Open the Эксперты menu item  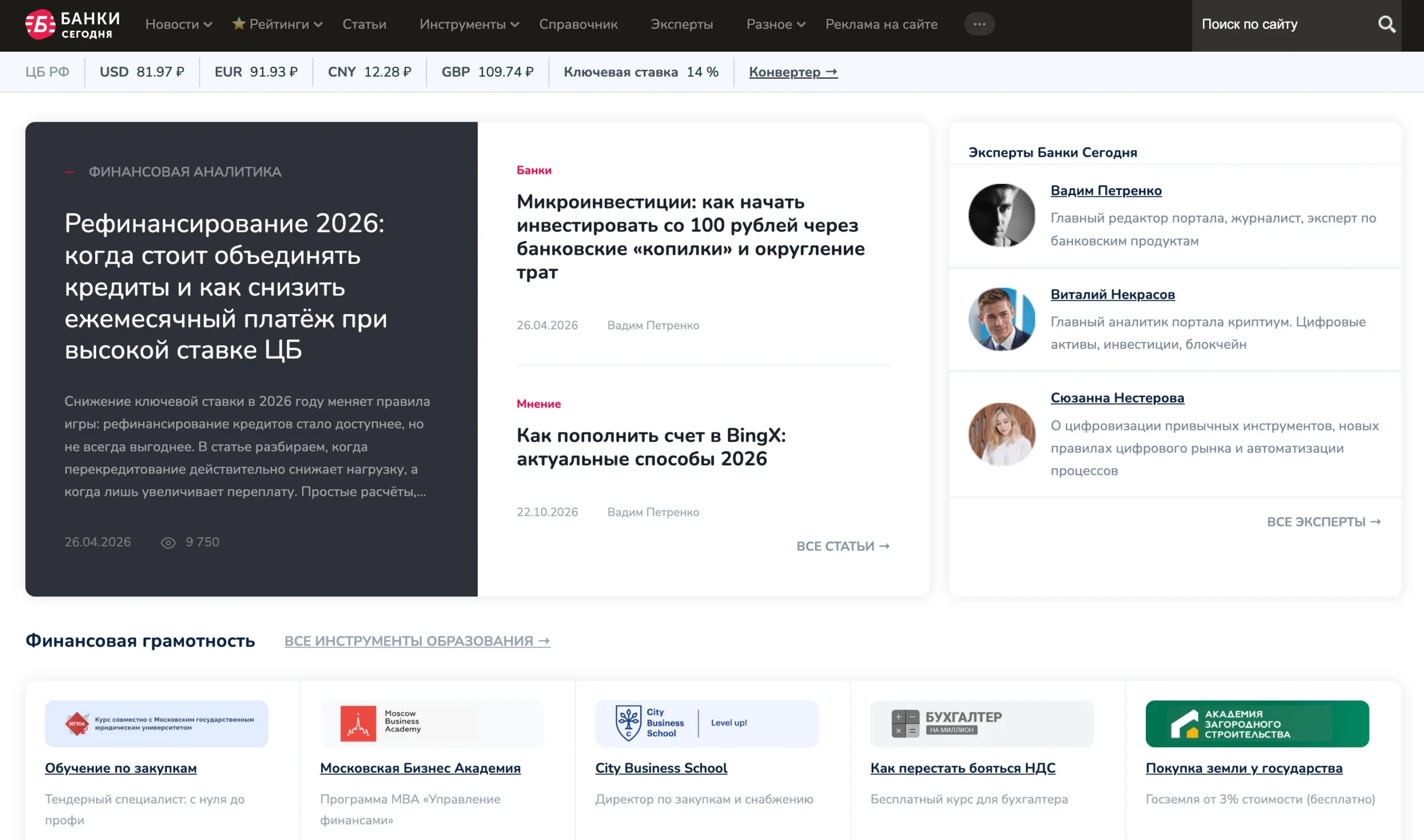tap(682, 24)
